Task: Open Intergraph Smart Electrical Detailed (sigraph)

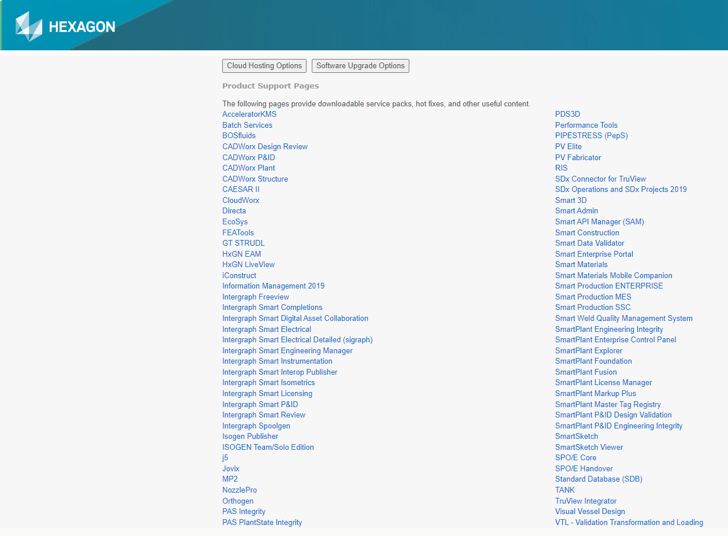Action: tap(297, 340)
